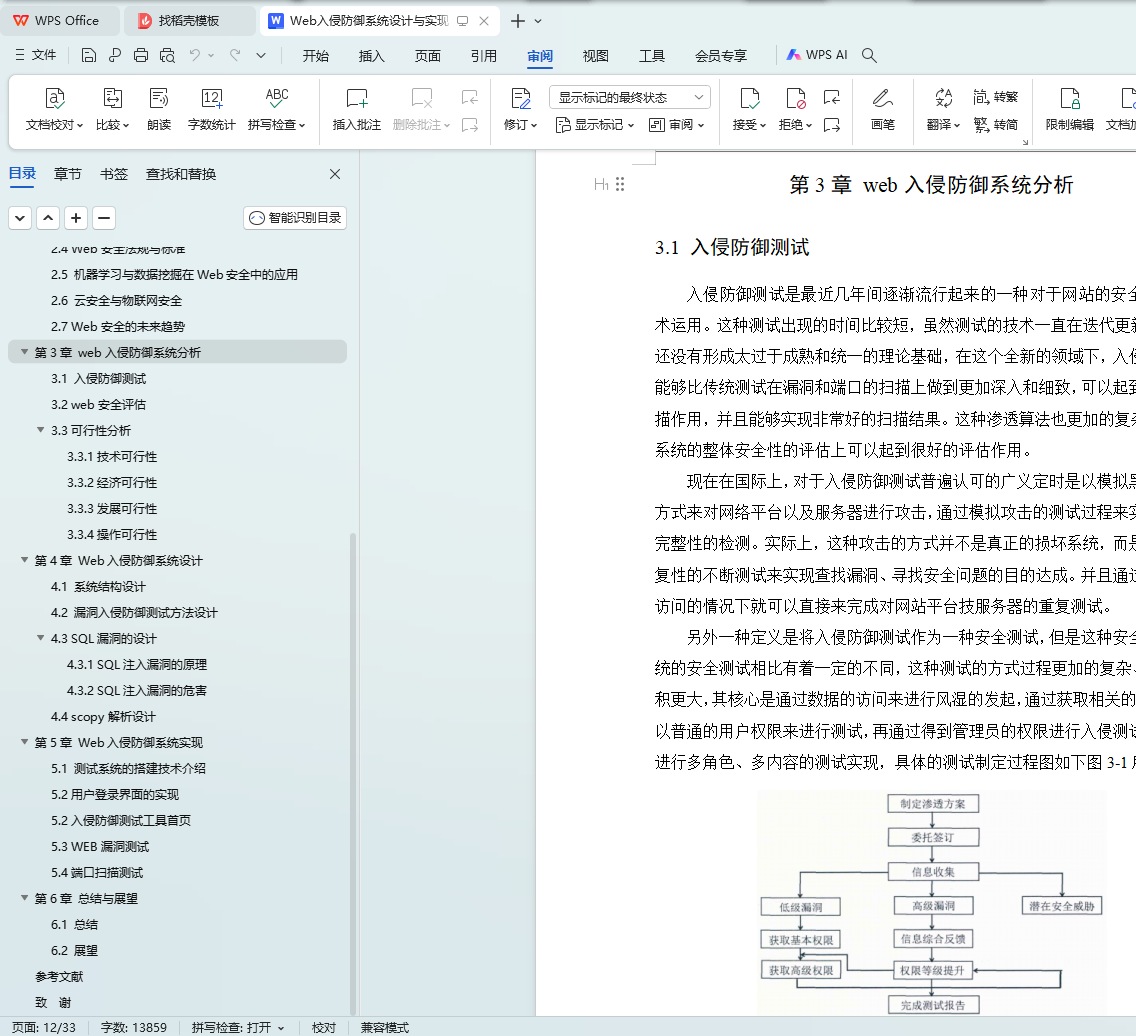Open the 文件 menu
This screenshot has width=1136, height=1036.
36,55
